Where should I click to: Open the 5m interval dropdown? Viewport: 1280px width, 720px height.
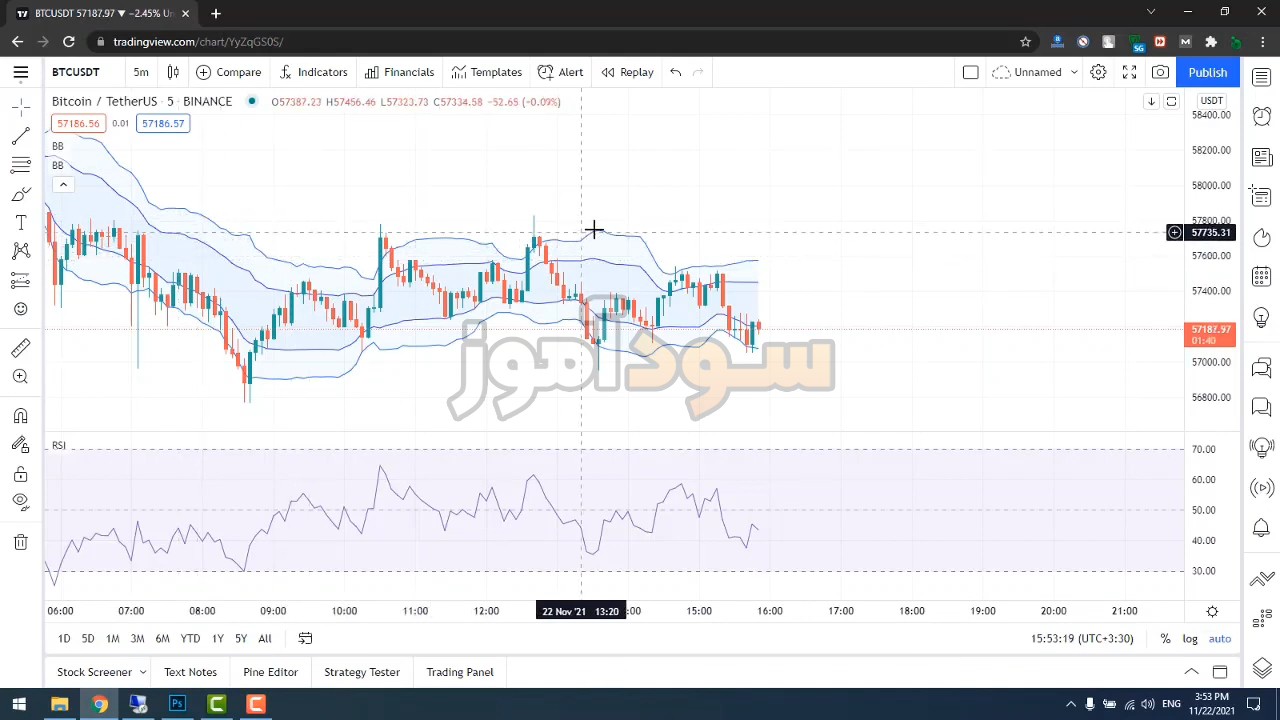coord(141,72)
